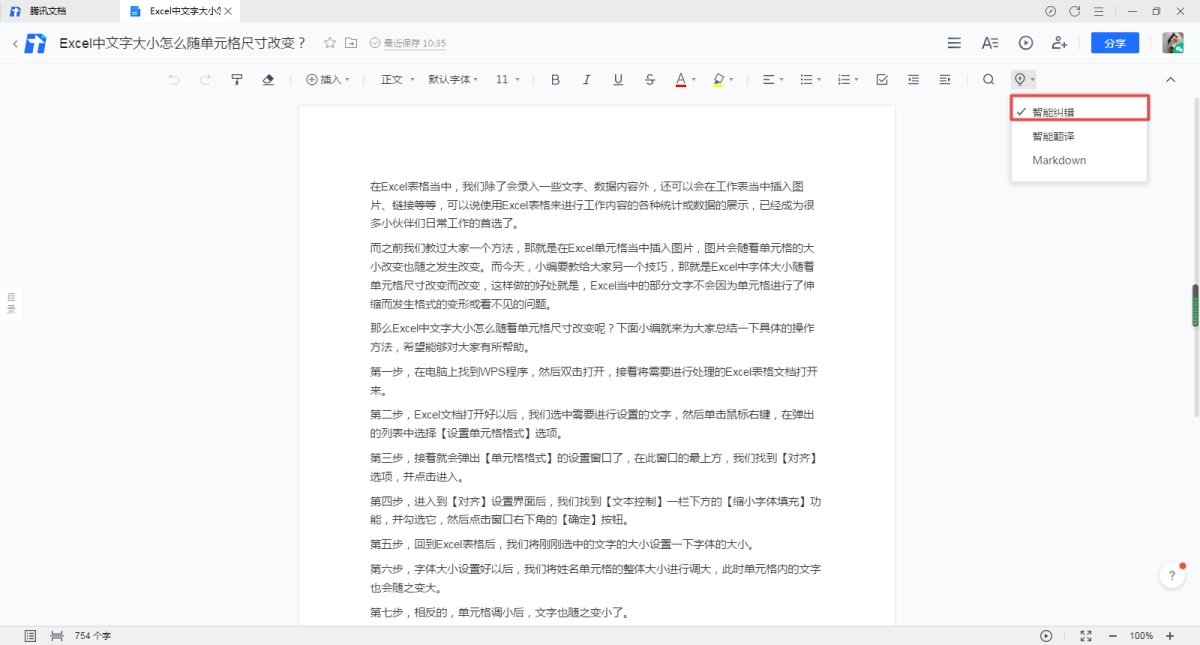Viewport: 1200px width, 645px height.
Task: Choose Markdown in the dropdown menu
Action: coord(1059,160)
